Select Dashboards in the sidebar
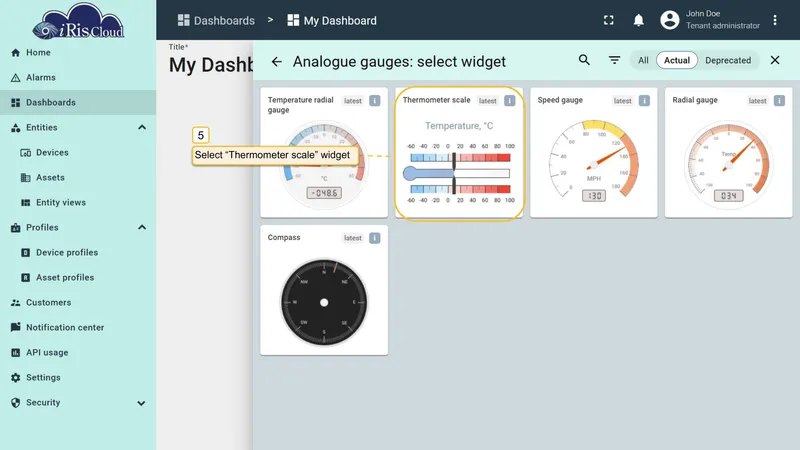800x450 pixels. 78,103
